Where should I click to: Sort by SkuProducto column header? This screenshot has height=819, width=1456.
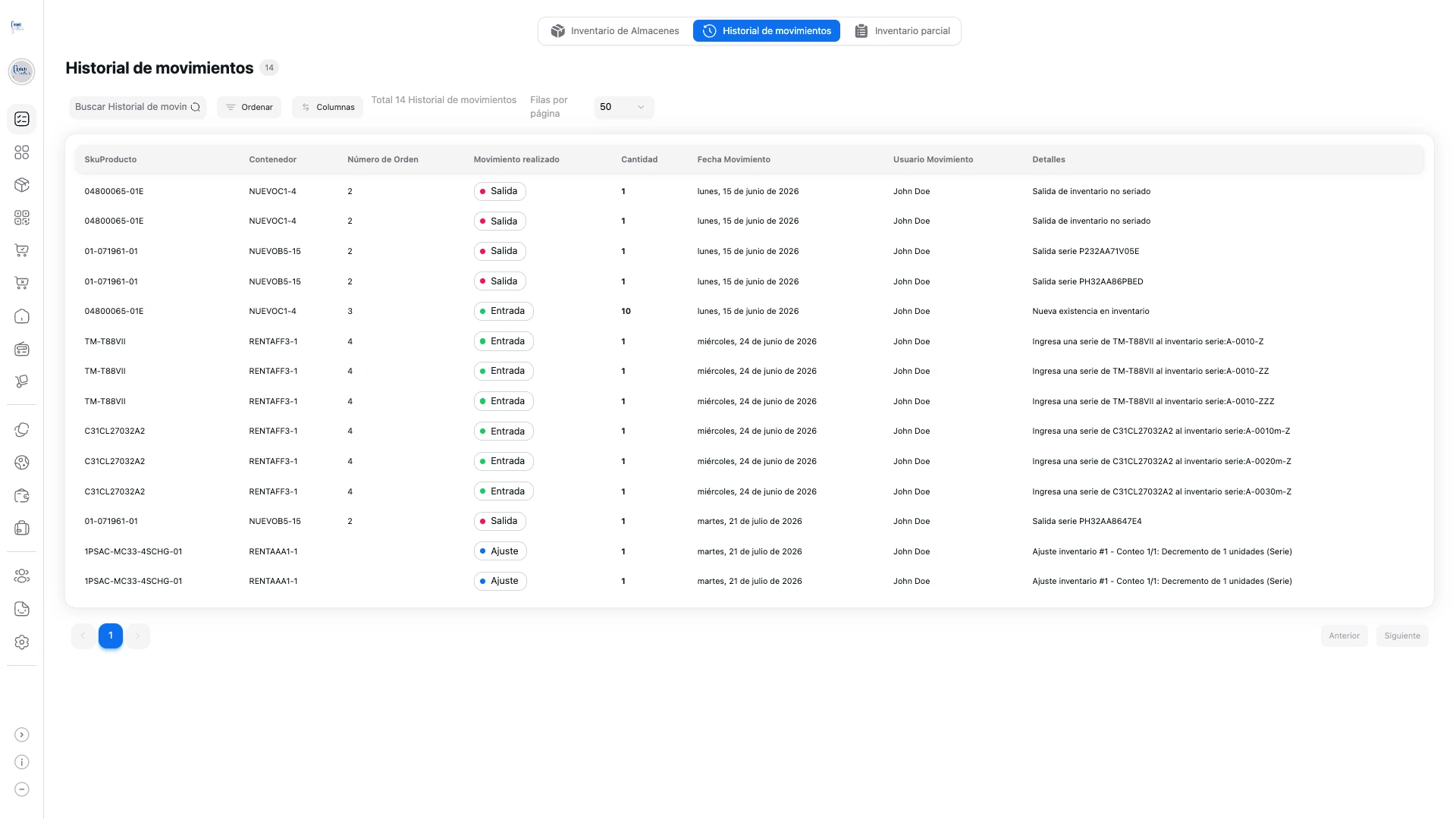coord(111,159)
